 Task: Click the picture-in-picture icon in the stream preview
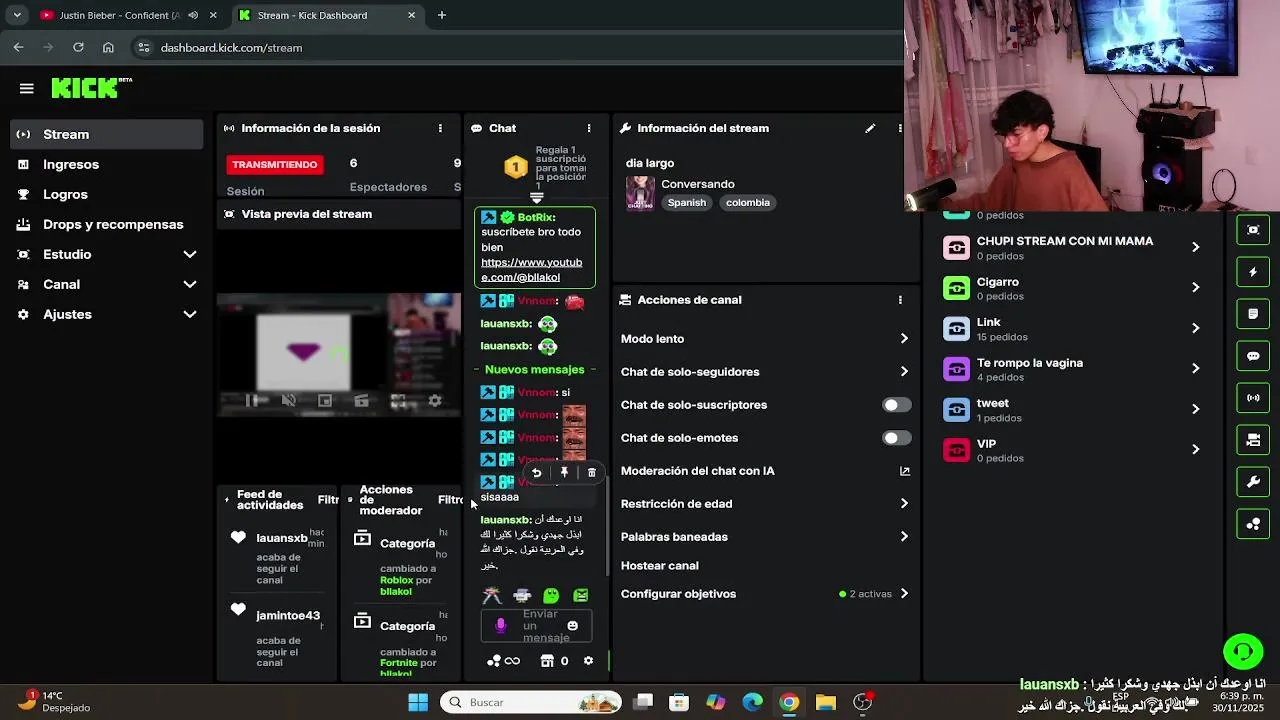(325, 401)
